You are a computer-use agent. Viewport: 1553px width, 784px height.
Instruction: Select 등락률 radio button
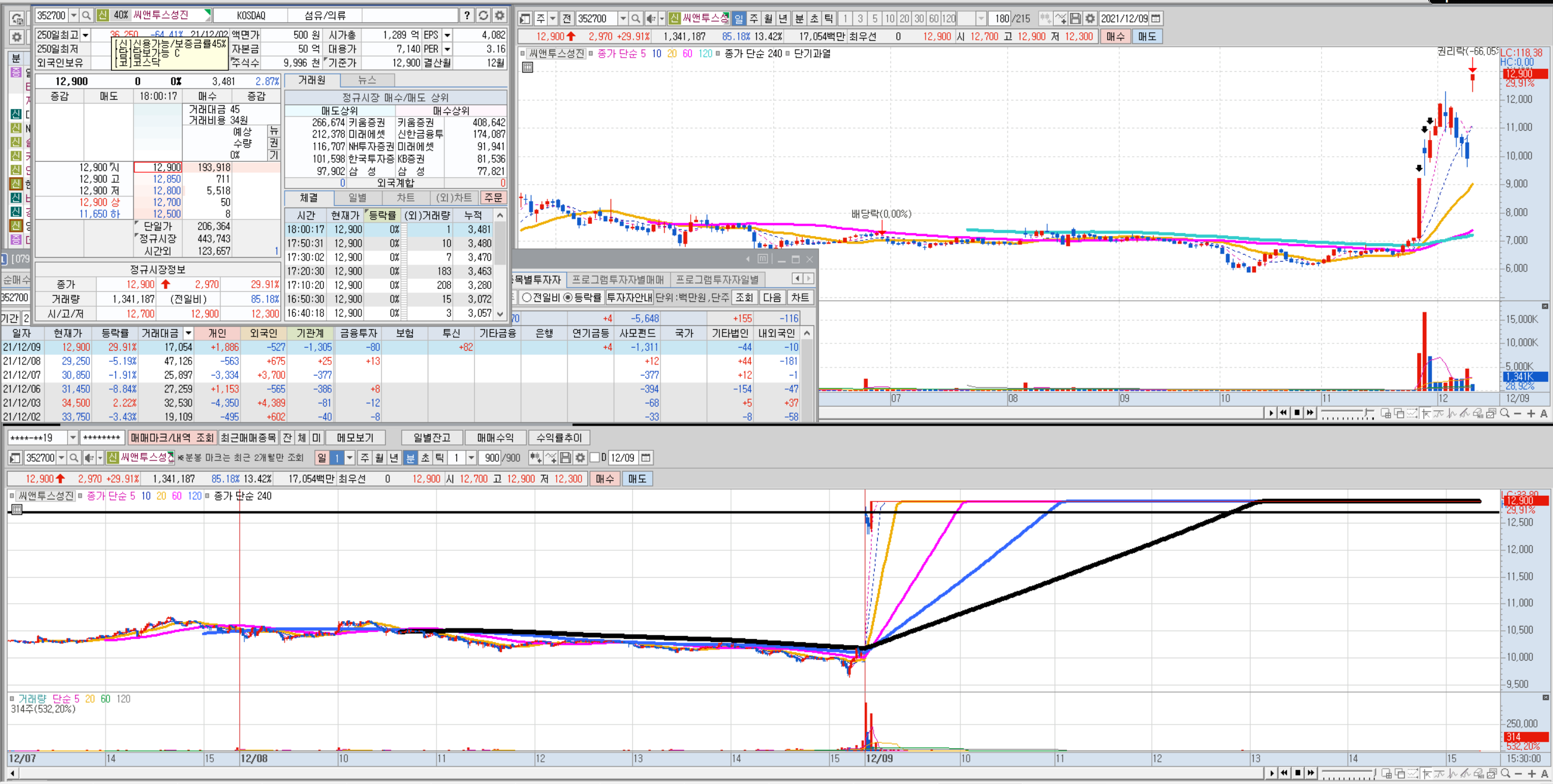568,297
